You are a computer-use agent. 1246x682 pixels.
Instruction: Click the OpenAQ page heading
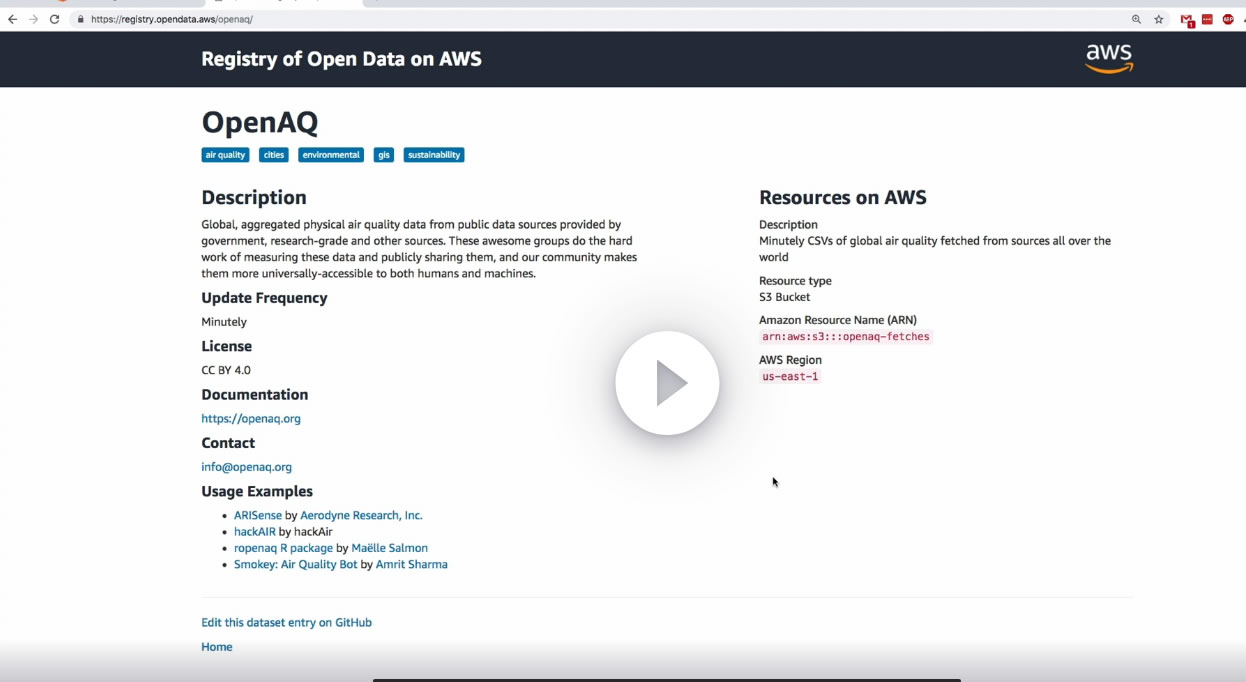tap(260, 122)
